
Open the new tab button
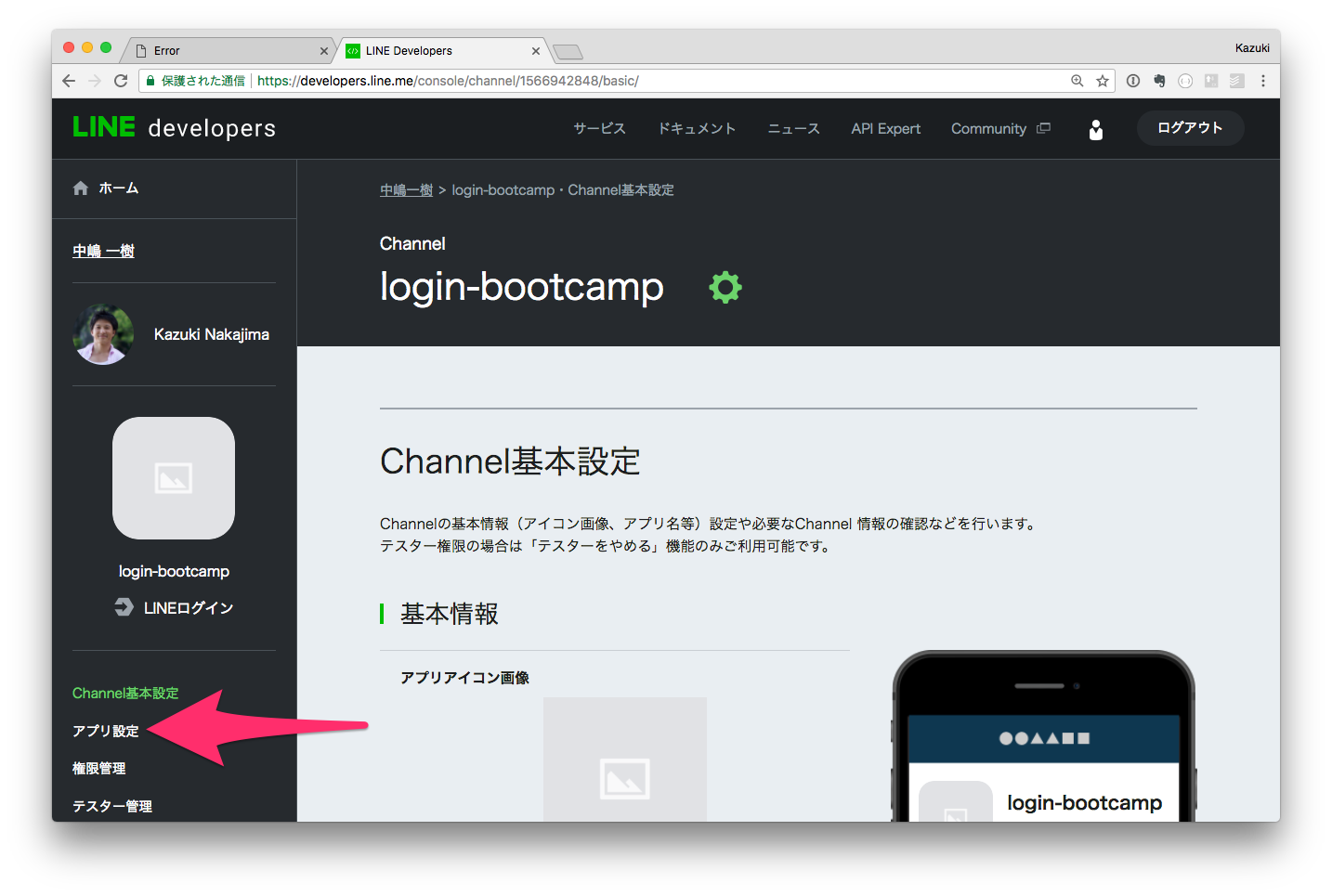568,51
